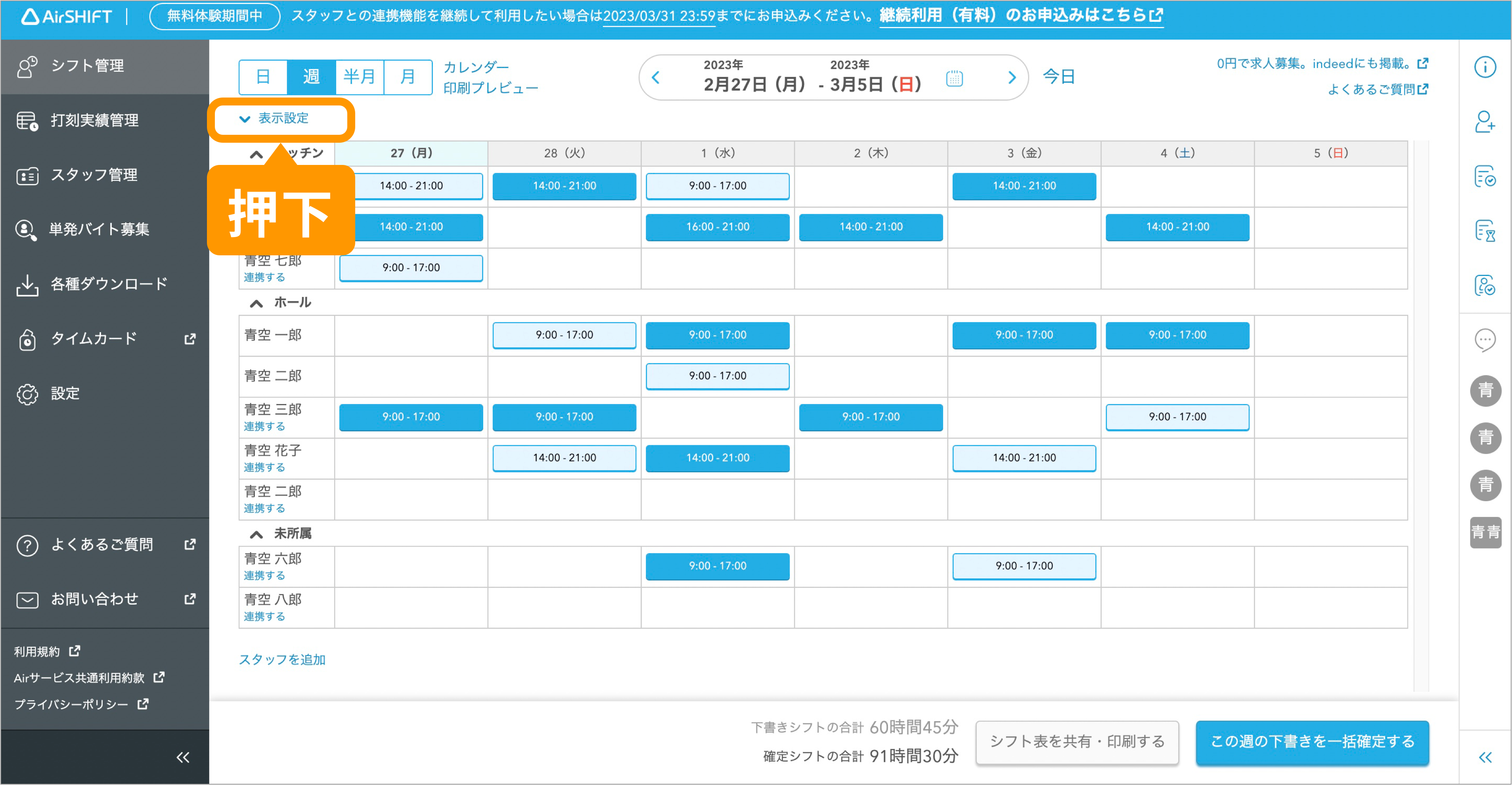This screenshot has width=1512, height=785.
Task: Switch to 半月 view tab
Action: coord(359,77)
